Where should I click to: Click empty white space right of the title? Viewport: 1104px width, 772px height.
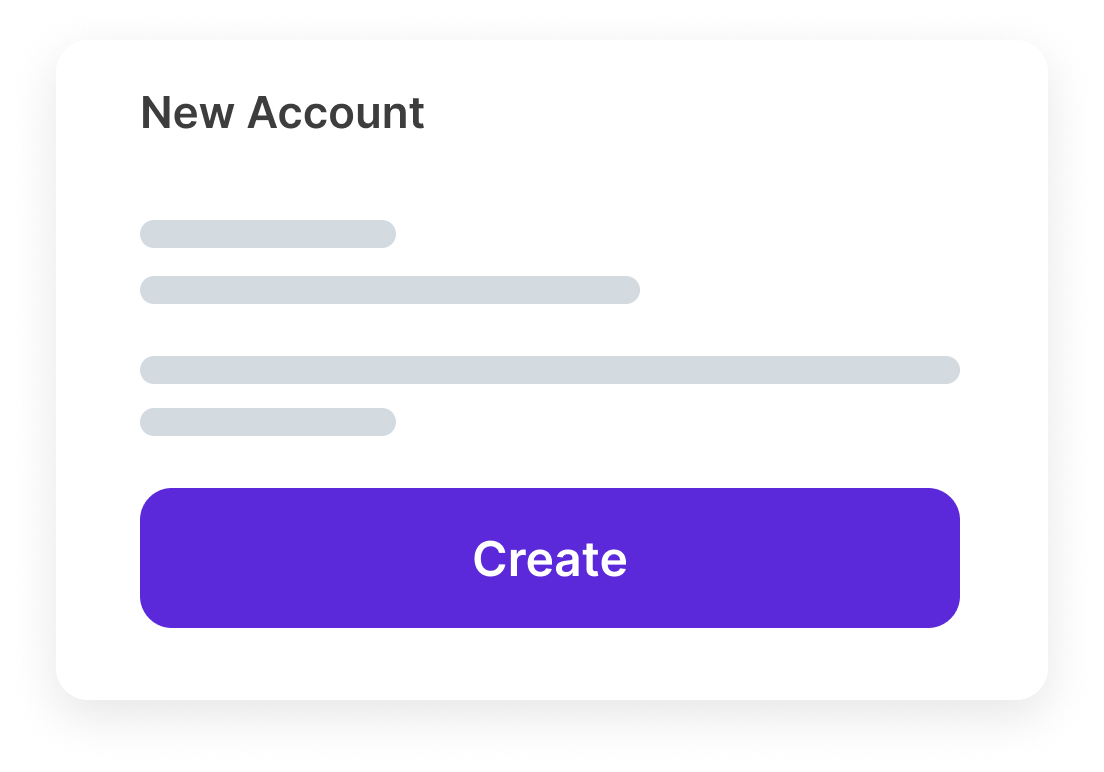(x=700, y=113)
